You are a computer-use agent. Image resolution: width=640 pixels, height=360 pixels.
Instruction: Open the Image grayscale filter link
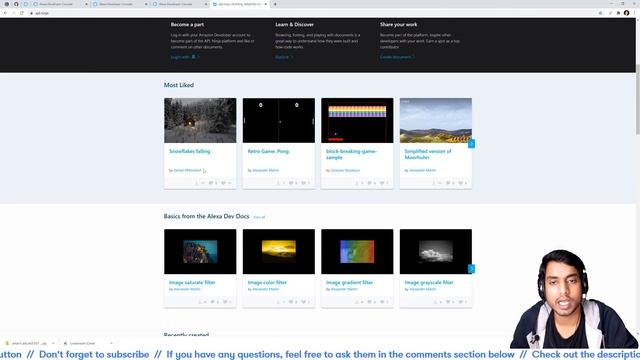[429, 282]
